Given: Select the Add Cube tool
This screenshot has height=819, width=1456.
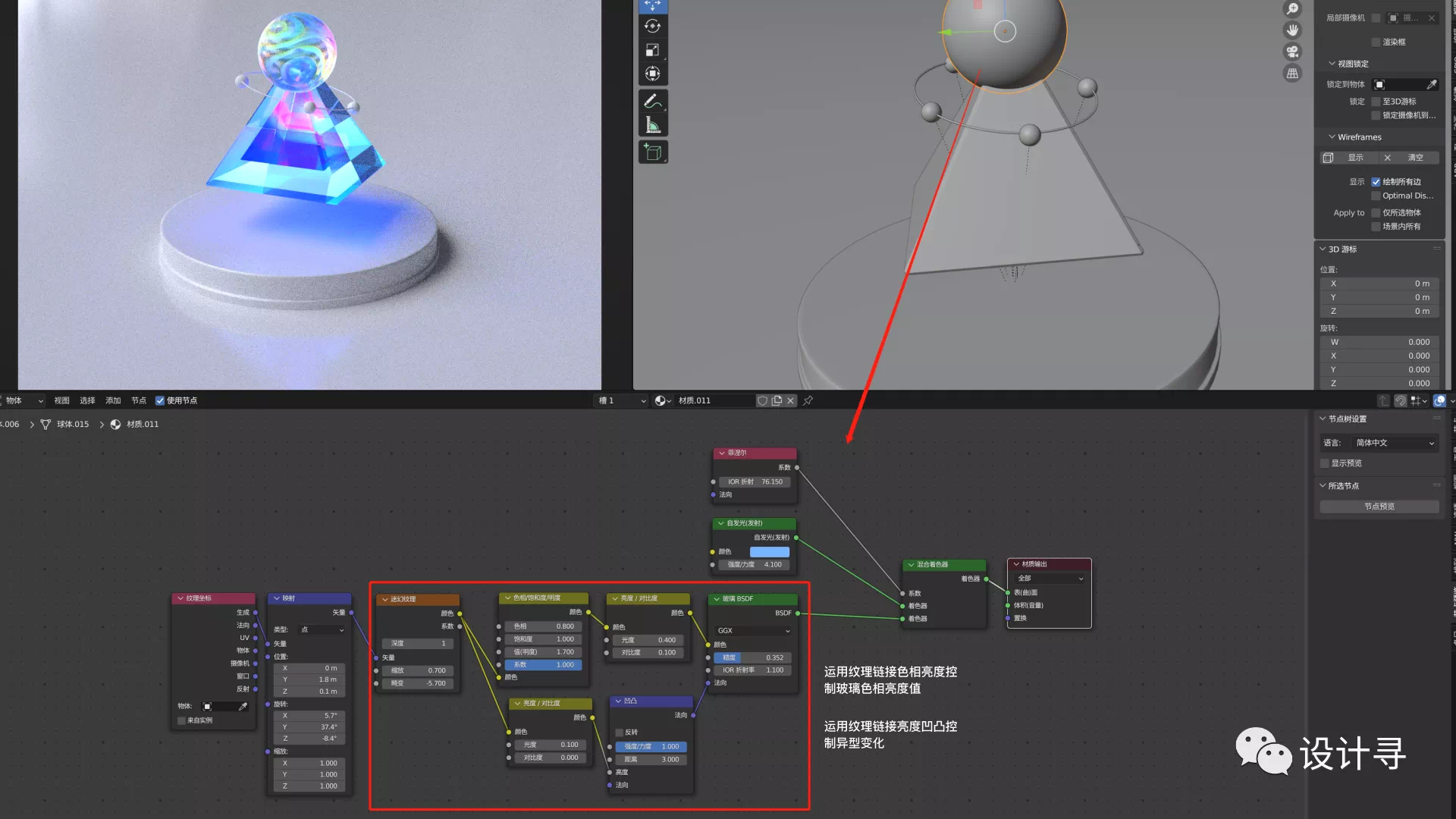Looking at the screenshot, I should tap(651, 152).
